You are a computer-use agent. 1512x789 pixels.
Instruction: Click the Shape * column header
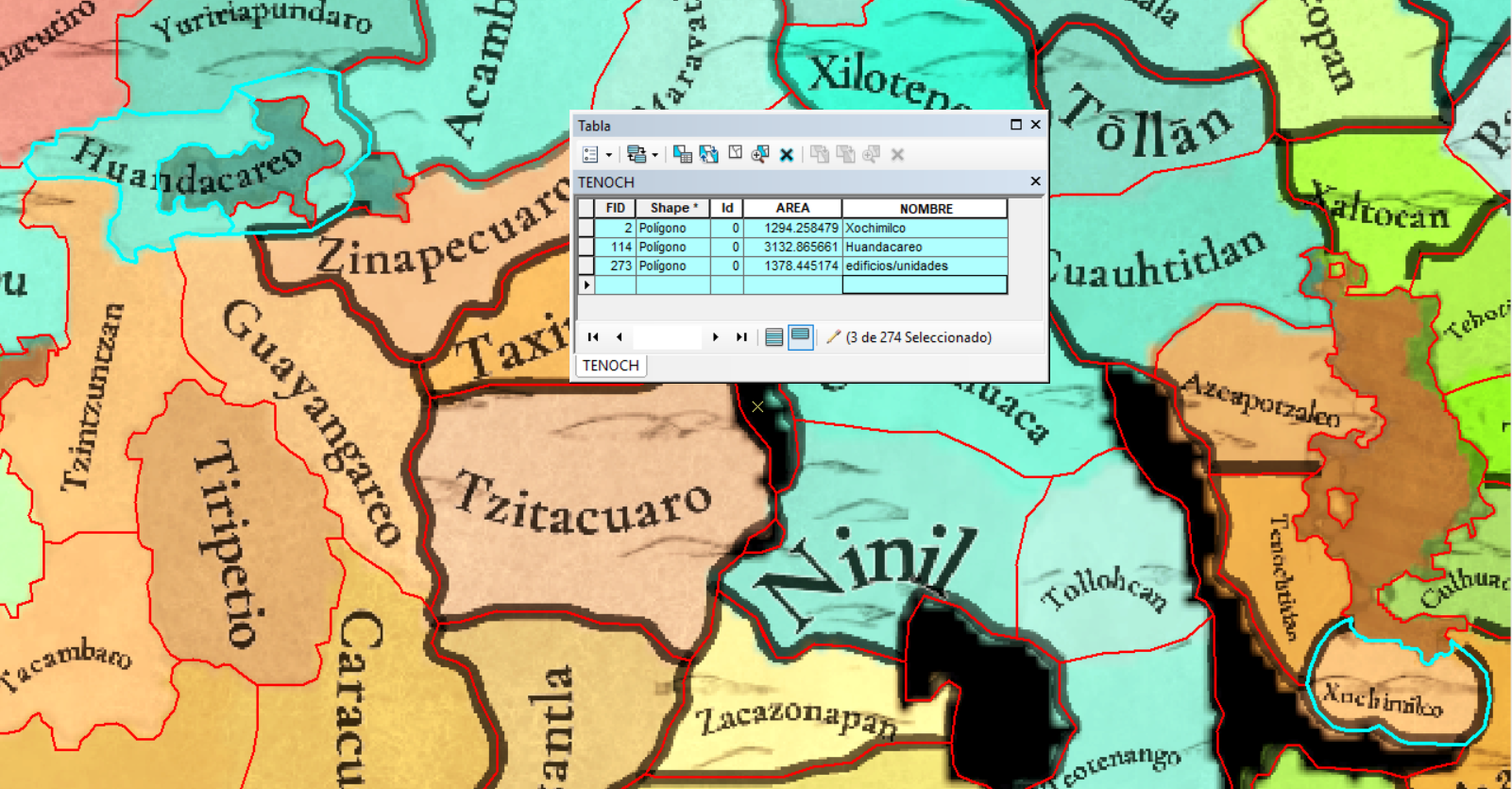(x=673, y=208)
